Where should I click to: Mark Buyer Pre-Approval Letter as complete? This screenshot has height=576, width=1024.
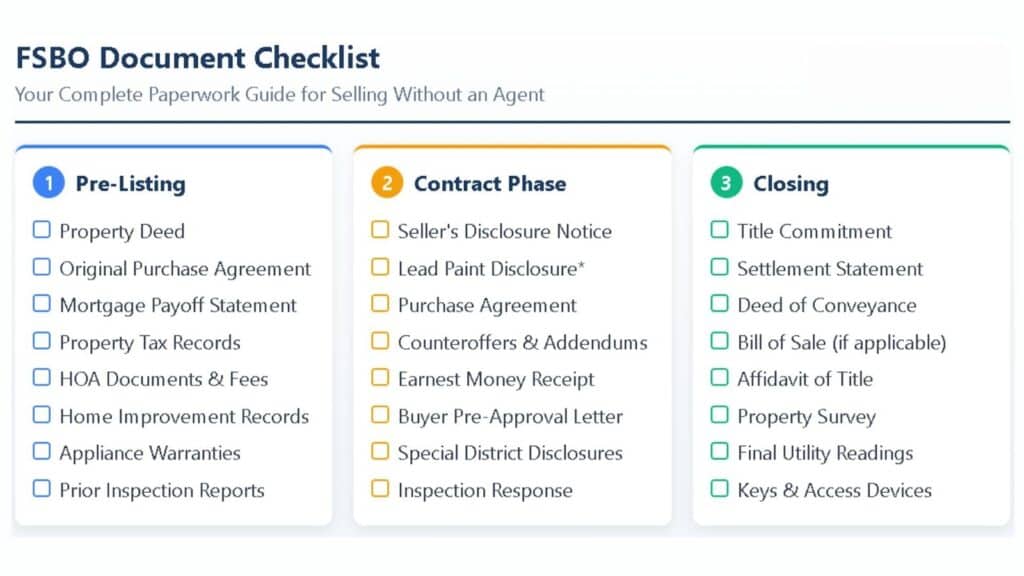click(x=380, y=415)
